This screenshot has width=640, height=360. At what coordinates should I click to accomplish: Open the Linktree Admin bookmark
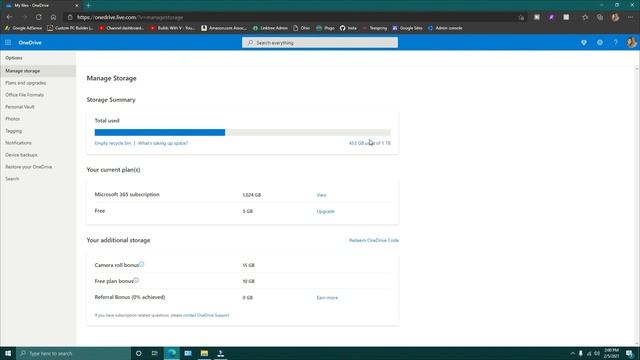270,28
